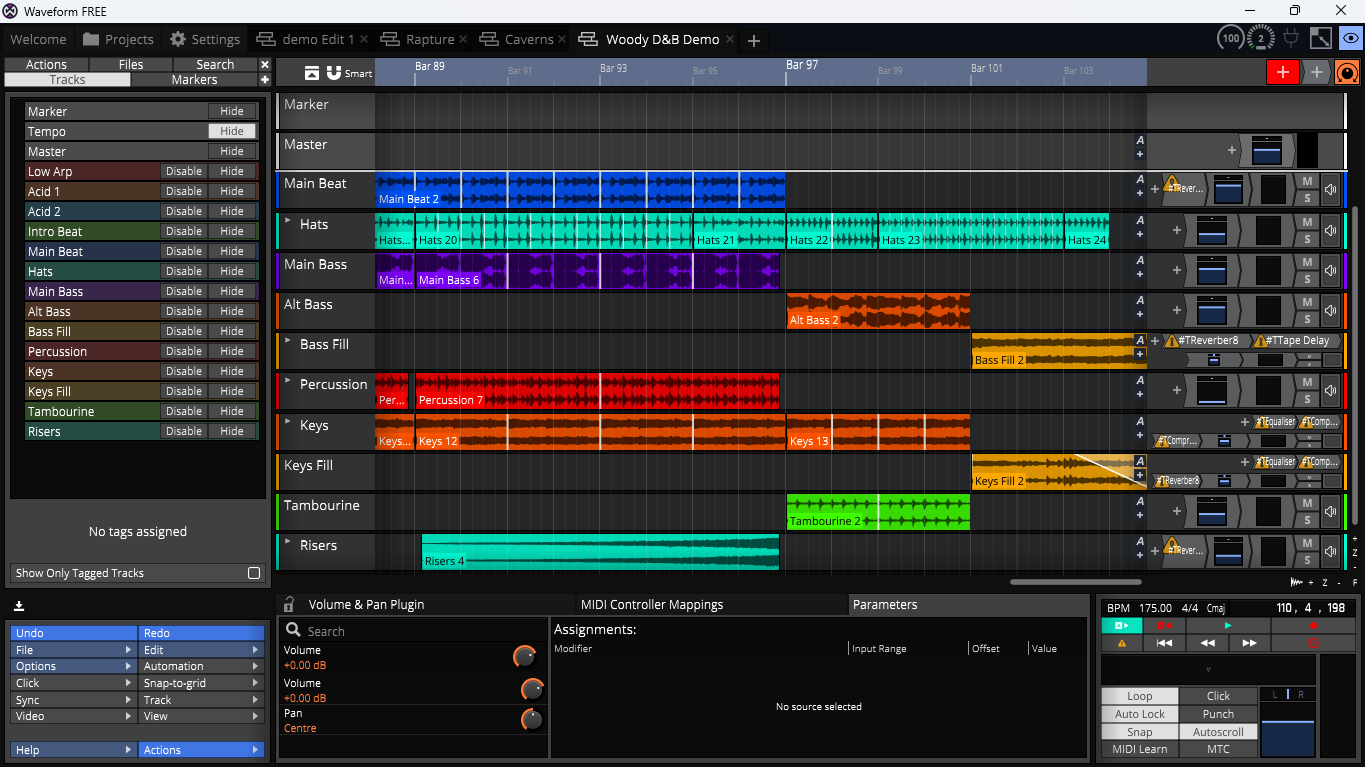The height and width of the screenshot is (767, 1365).
Task: Click the plug icon in top bar
Action: 1290,39
